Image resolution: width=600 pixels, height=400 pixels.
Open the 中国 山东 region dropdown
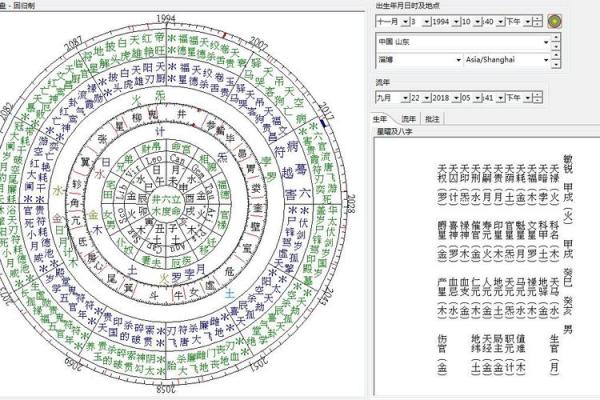pyautogui.click(x=544, y=43)
